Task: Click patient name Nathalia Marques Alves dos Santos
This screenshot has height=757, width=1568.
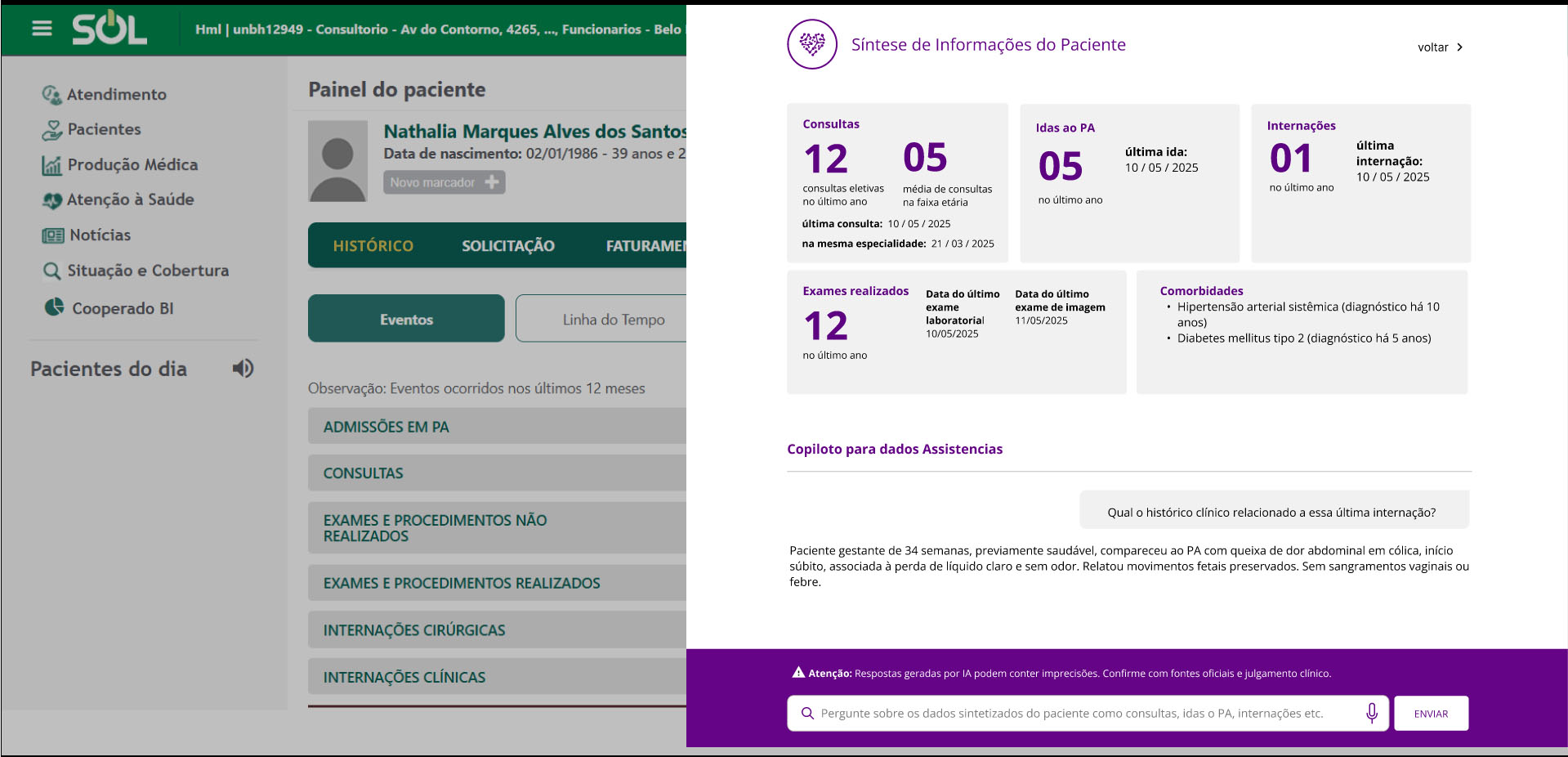Action: click(535, 132)
